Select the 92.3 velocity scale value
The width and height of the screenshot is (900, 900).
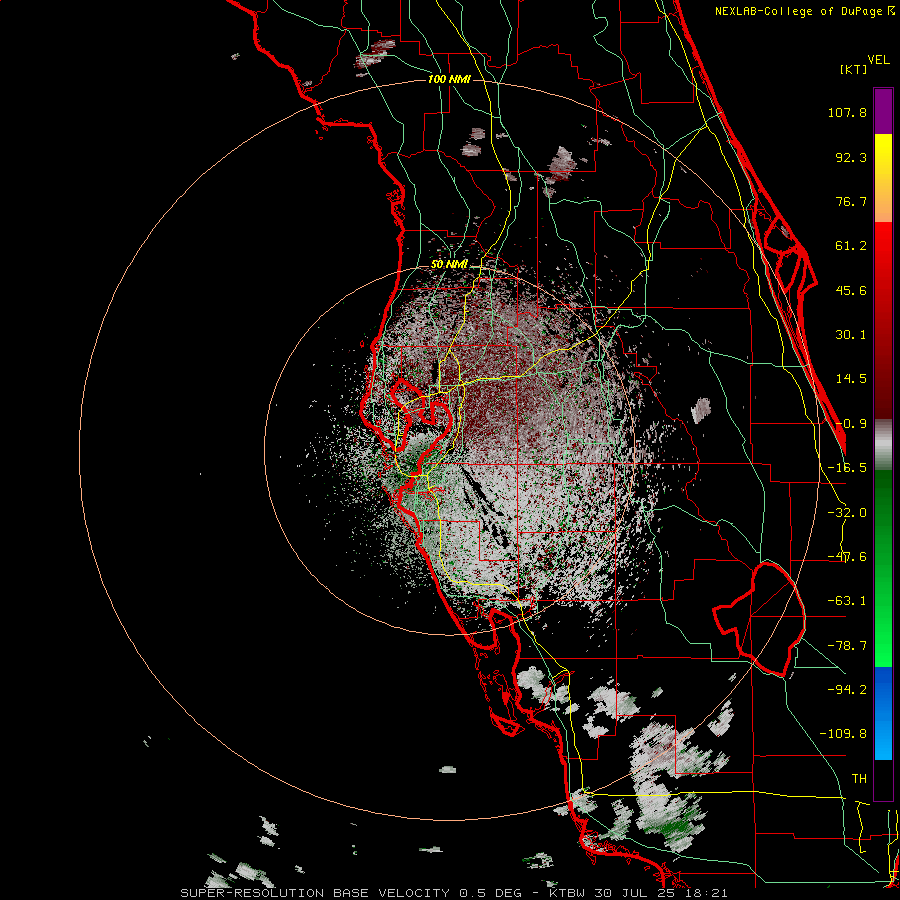coord(851,157)
